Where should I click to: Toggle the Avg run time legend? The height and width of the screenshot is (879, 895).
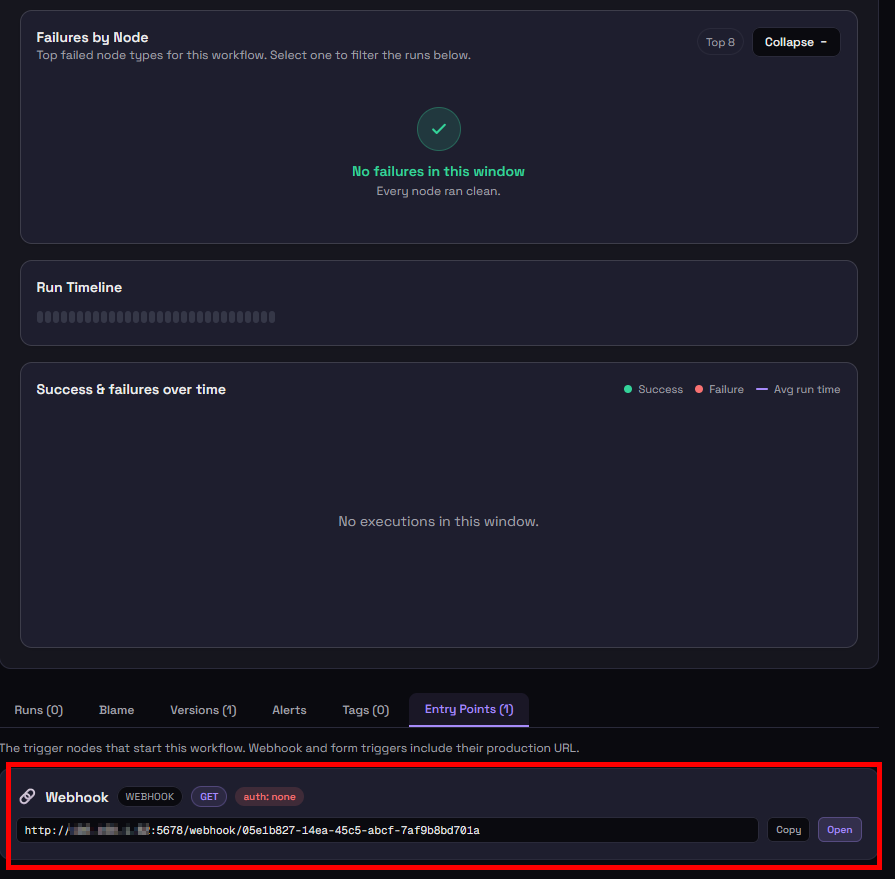(x=798, y=389)
